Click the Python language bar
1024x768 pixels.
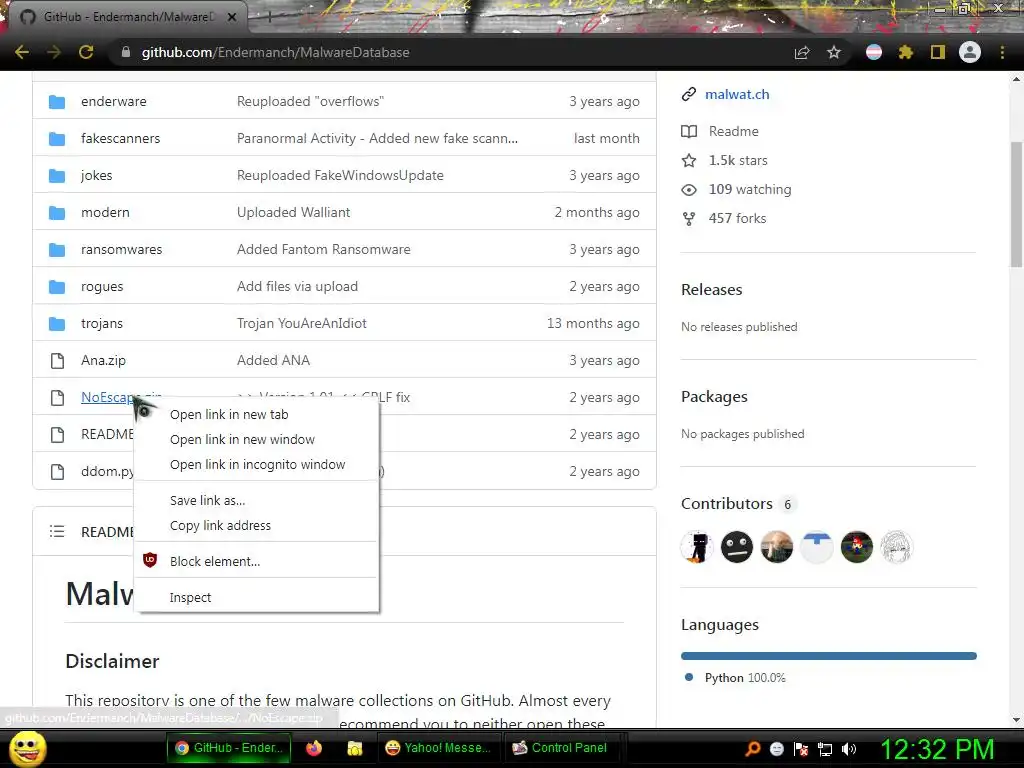coord(829,656)
